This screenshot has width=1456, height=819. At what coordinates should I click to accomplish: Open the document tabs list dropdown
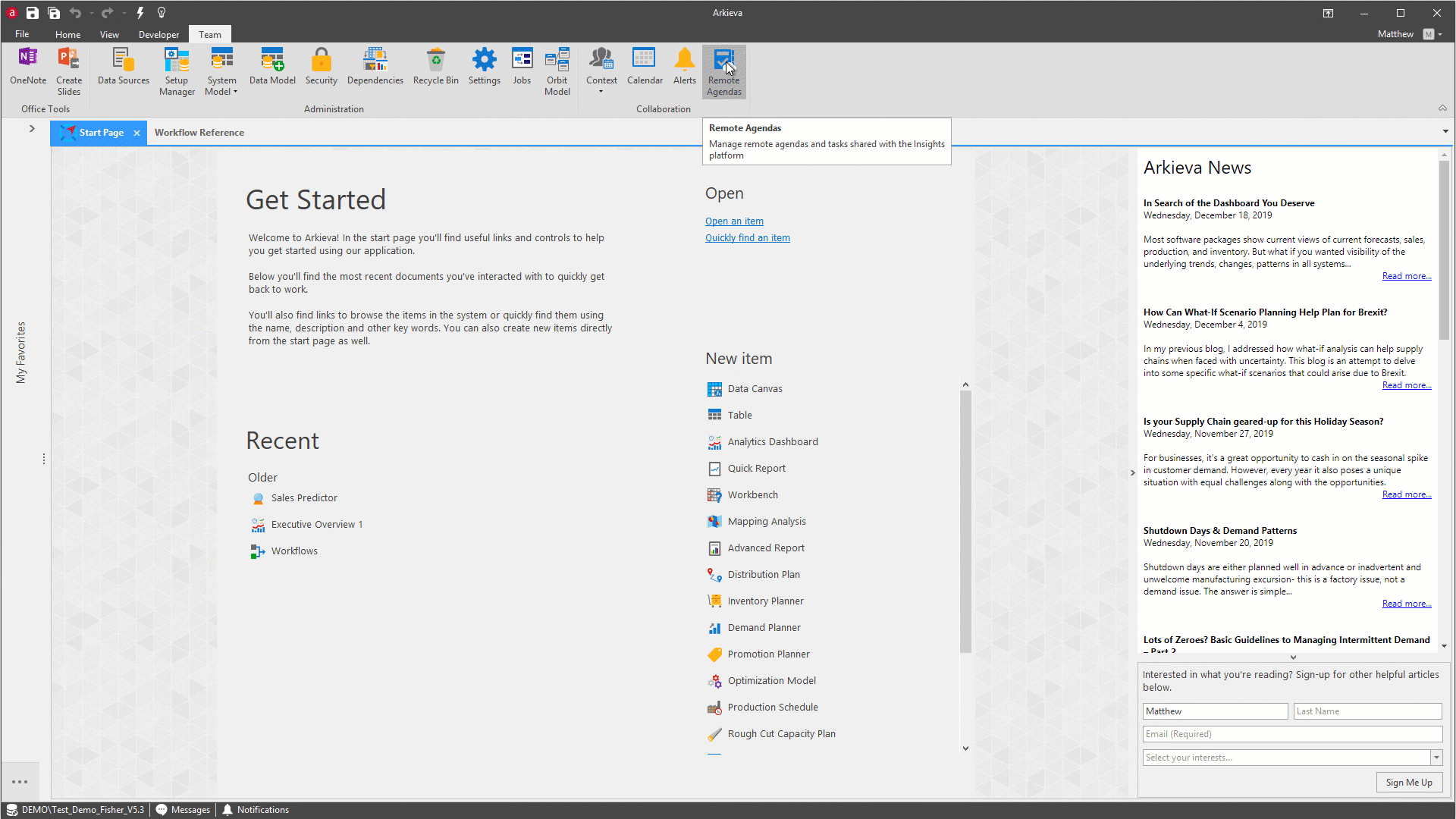[1445, 132]
